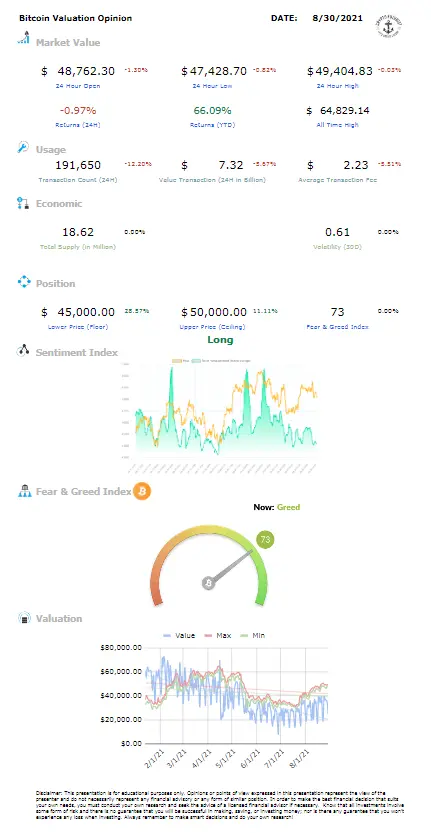431x833 pixels.
Task: Click the Market Value heading
Action: point(67,42)
